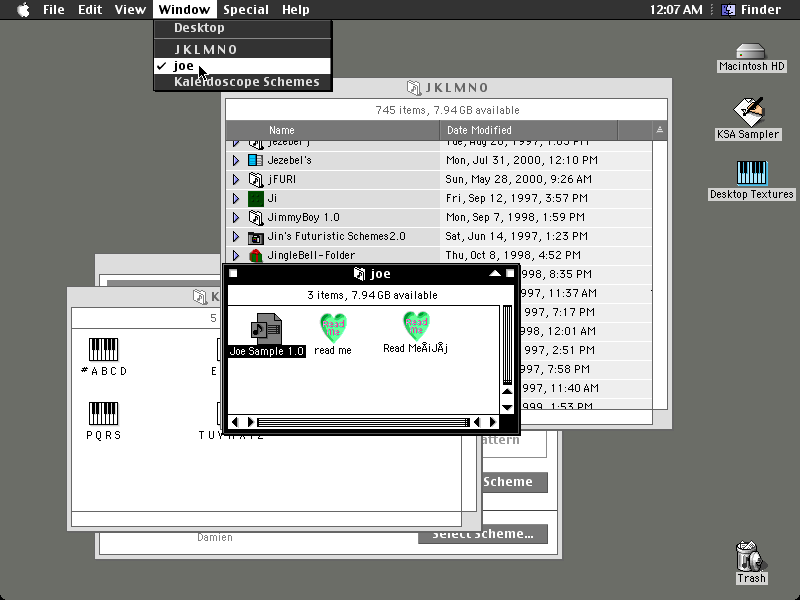Open the View menu
The height and width of the screenshot is (600, 800).
pos(130,10)
